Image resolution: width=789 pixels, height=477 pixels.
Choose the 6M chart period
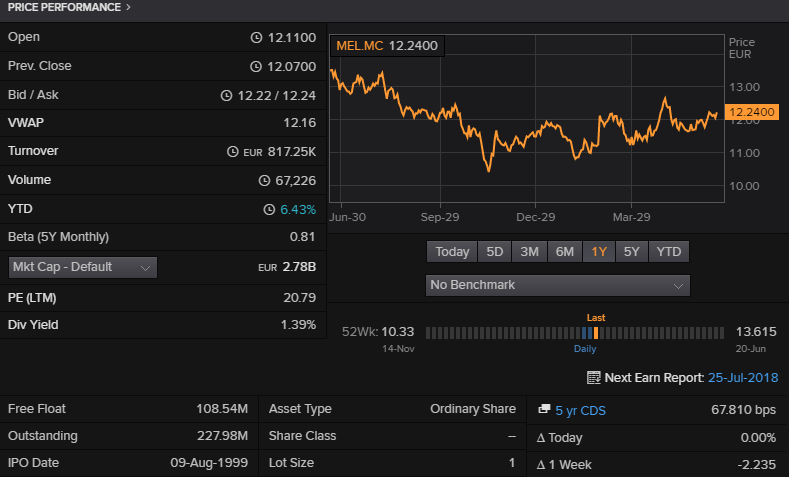tap(565, 252)
